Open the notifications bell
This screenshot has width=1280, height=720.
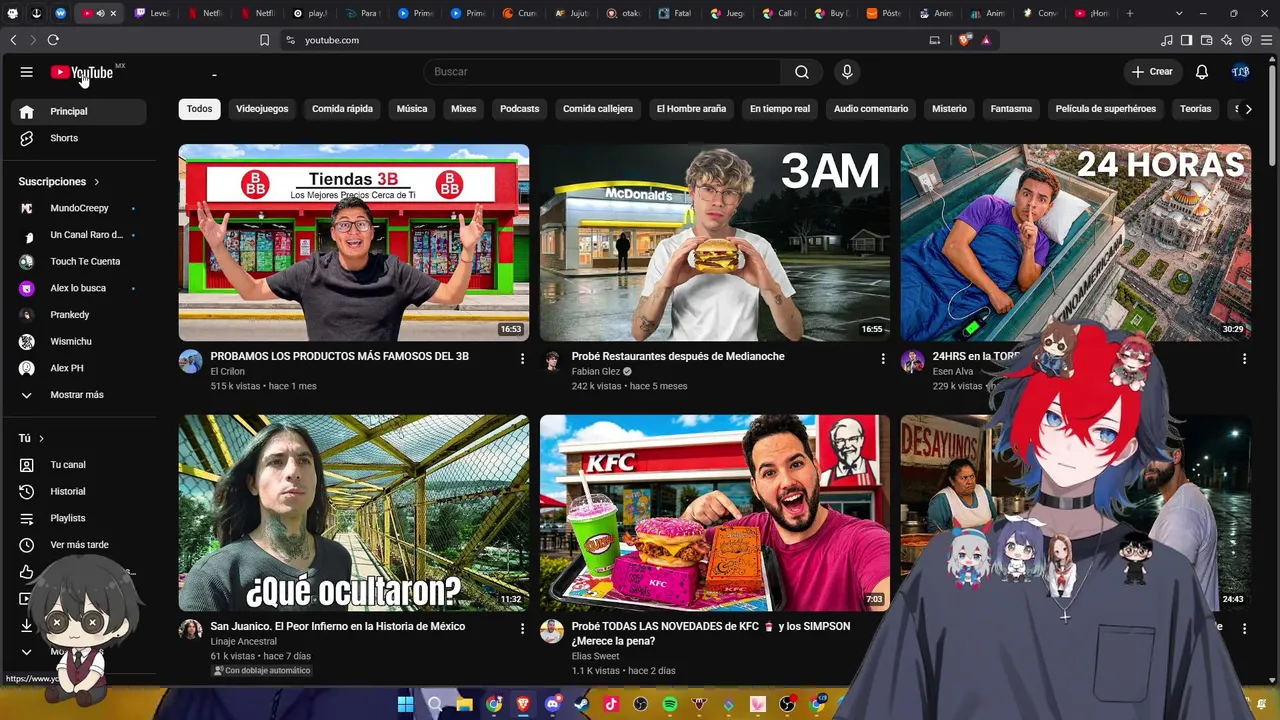click(1202, 72)
